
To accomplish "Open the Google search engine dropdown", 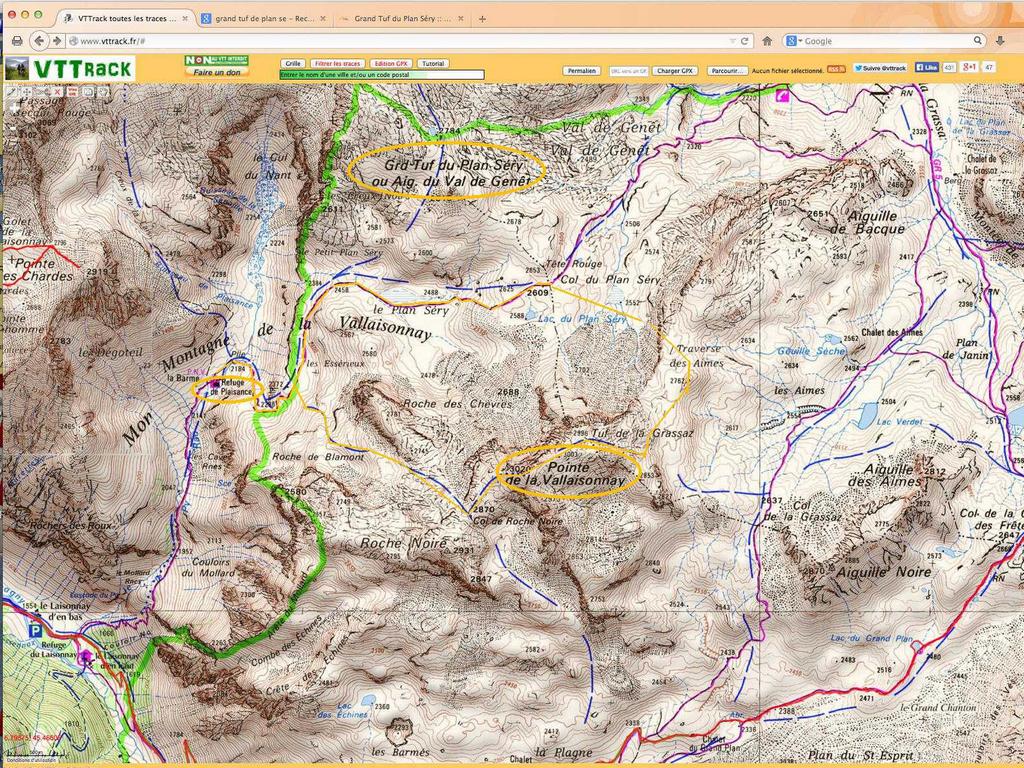I will [x=793, y=41].
